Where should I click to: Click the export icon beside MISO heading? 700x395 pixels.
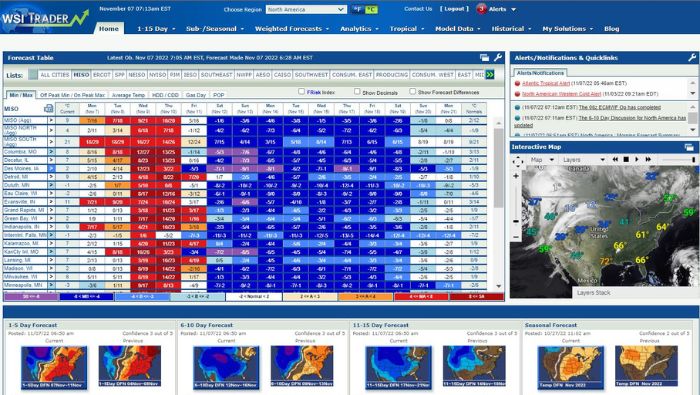48,108
